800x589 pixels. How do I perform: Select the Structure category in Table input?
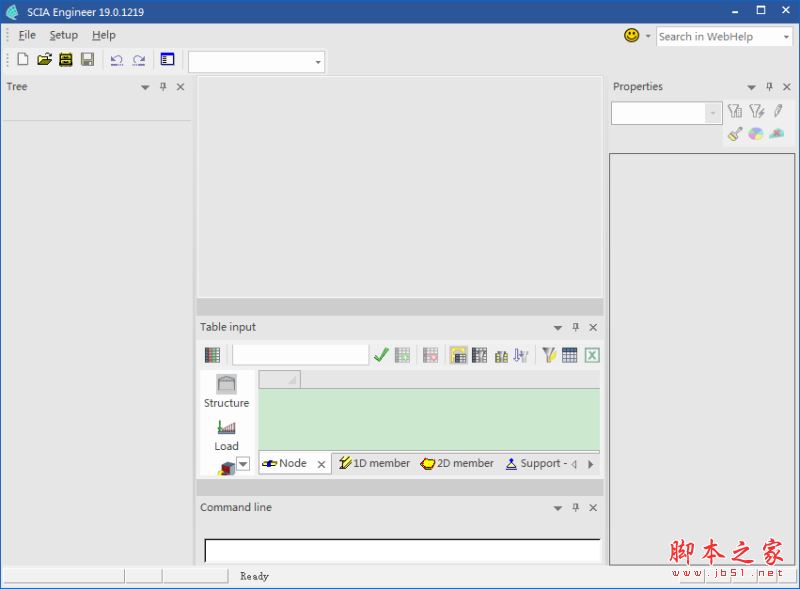pyautogui.click(x=227, y=391)
